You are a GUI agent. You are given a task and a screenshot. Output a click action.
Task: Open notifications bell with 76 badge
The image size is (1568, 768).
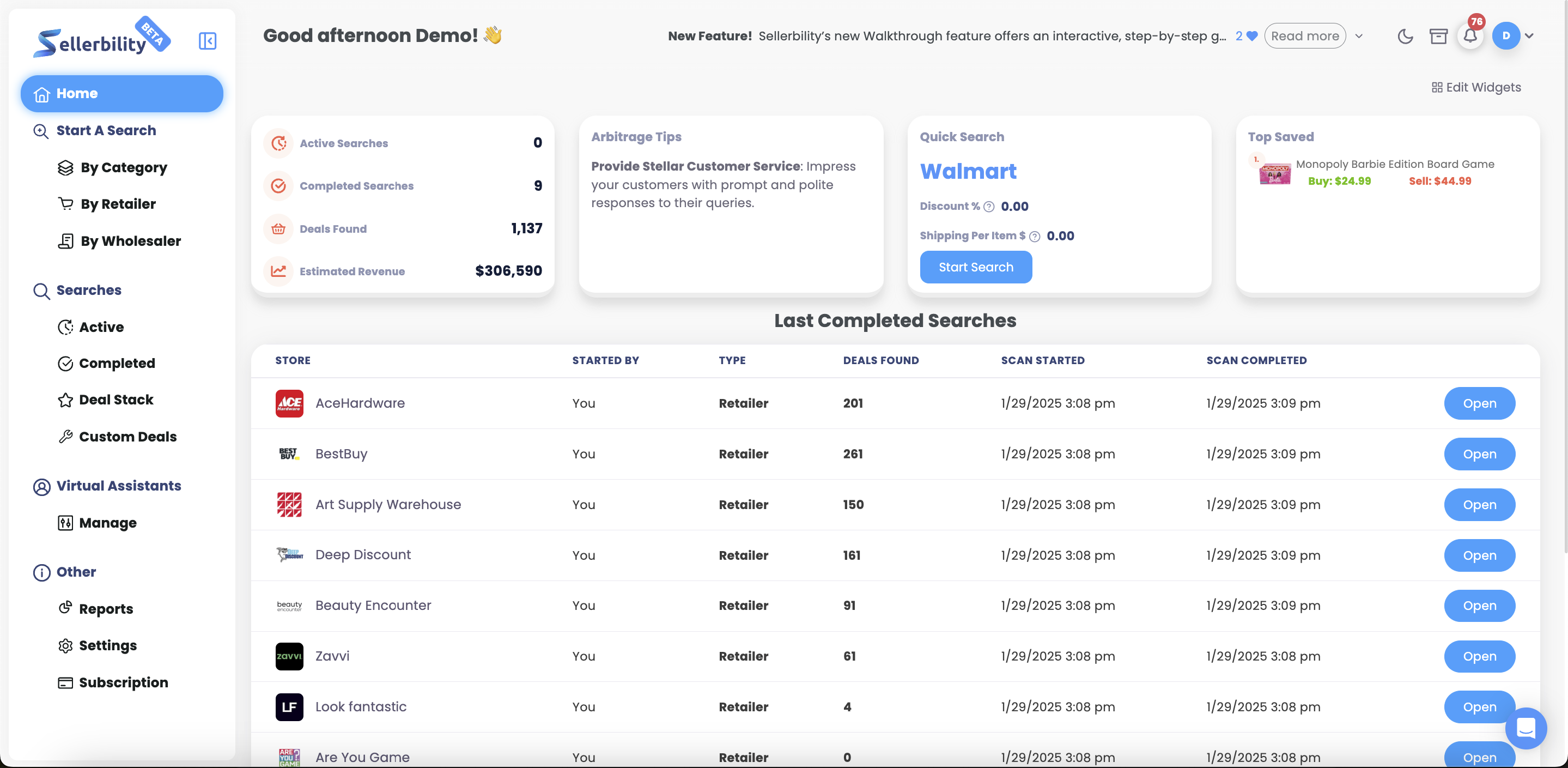coord(1470,35)
